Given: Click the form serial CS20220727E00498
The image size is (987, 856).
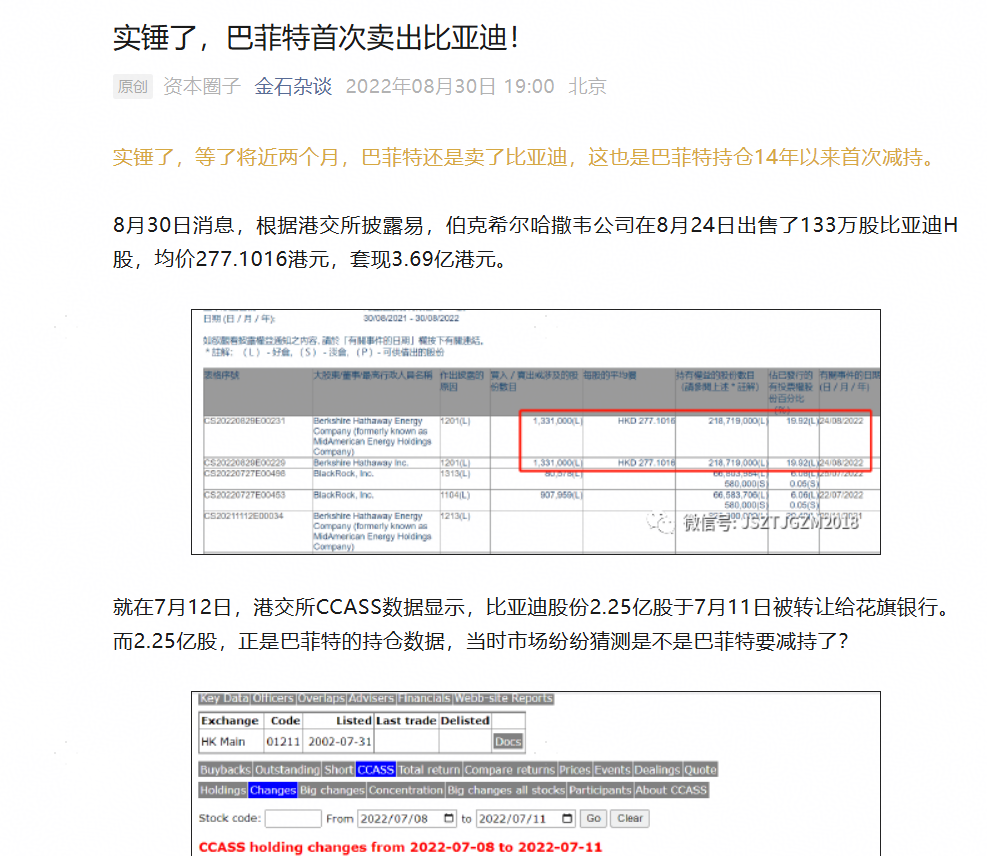Looking at the screenshot, I should (245, 473).
